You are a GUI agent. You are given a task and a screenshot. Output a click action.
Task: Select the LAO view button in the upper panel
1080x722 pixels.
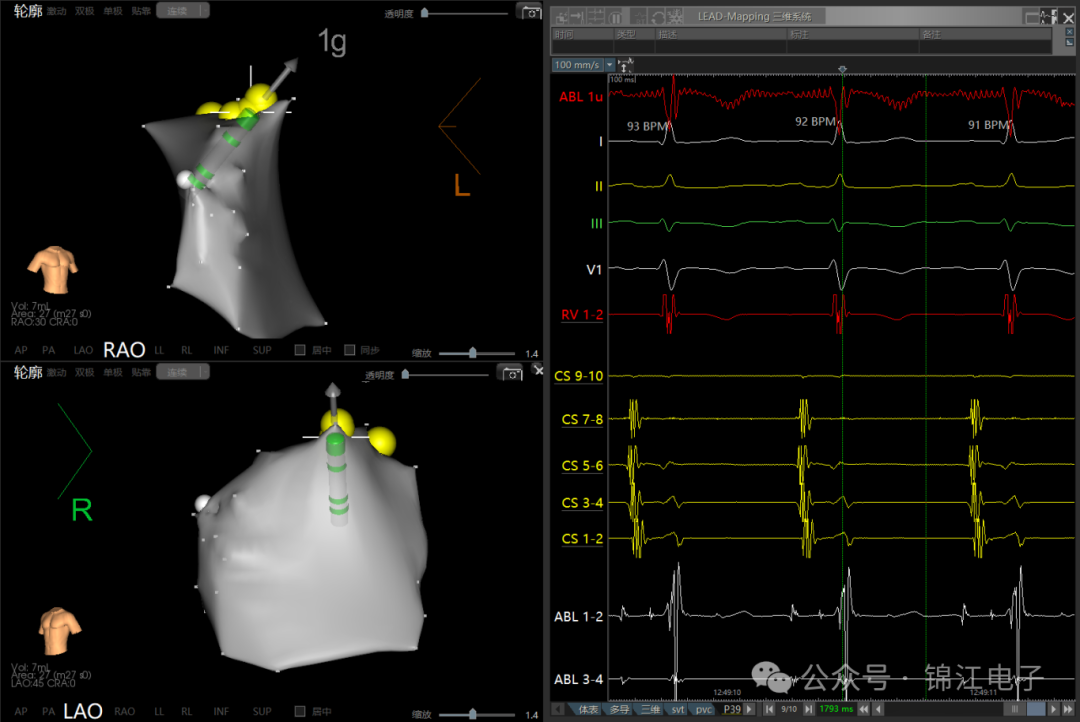[83, 350]
